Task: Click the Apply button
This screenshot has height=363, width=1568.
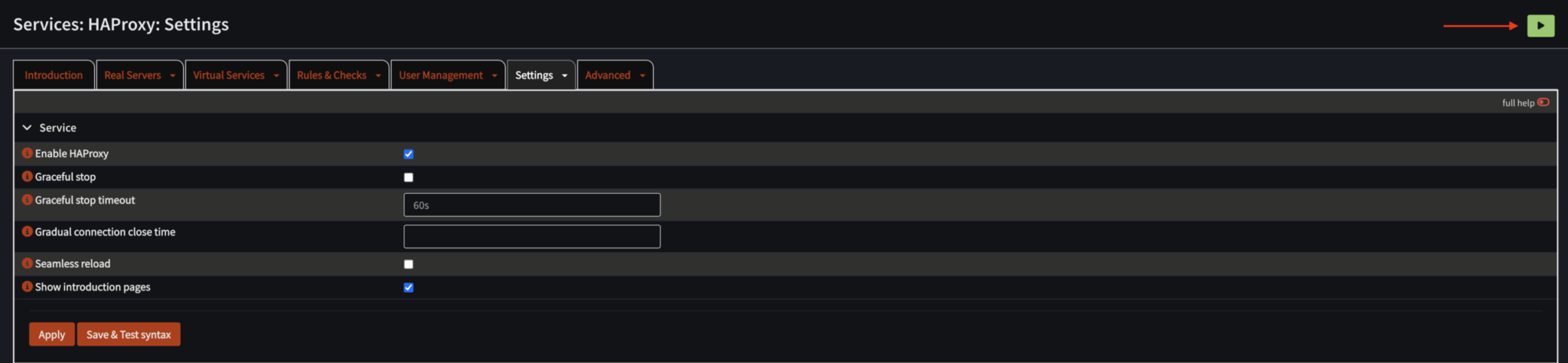Action: pos(51,335)
